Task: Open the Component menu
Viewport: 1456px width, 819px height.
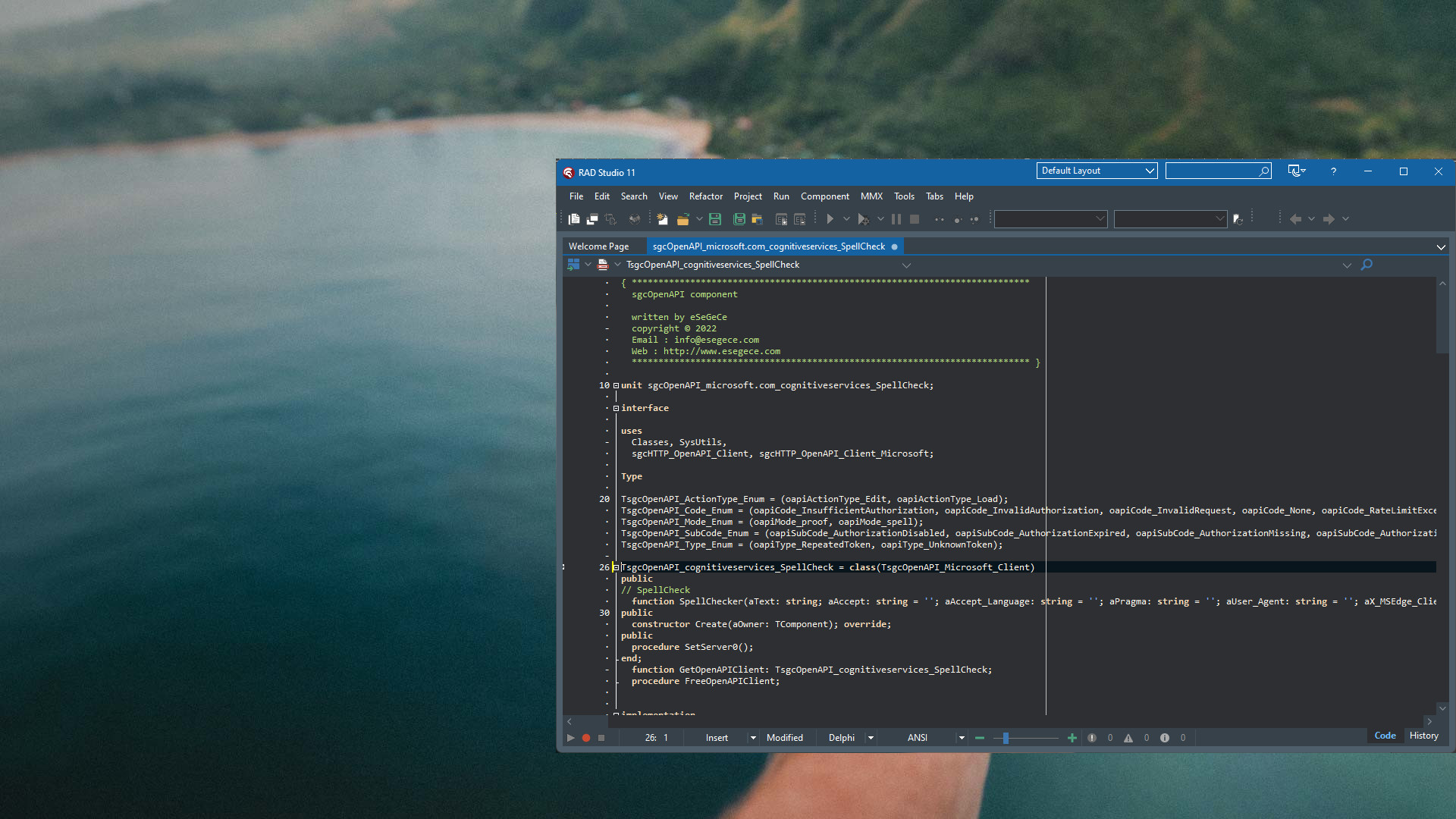Action: (x=825, y=196)
